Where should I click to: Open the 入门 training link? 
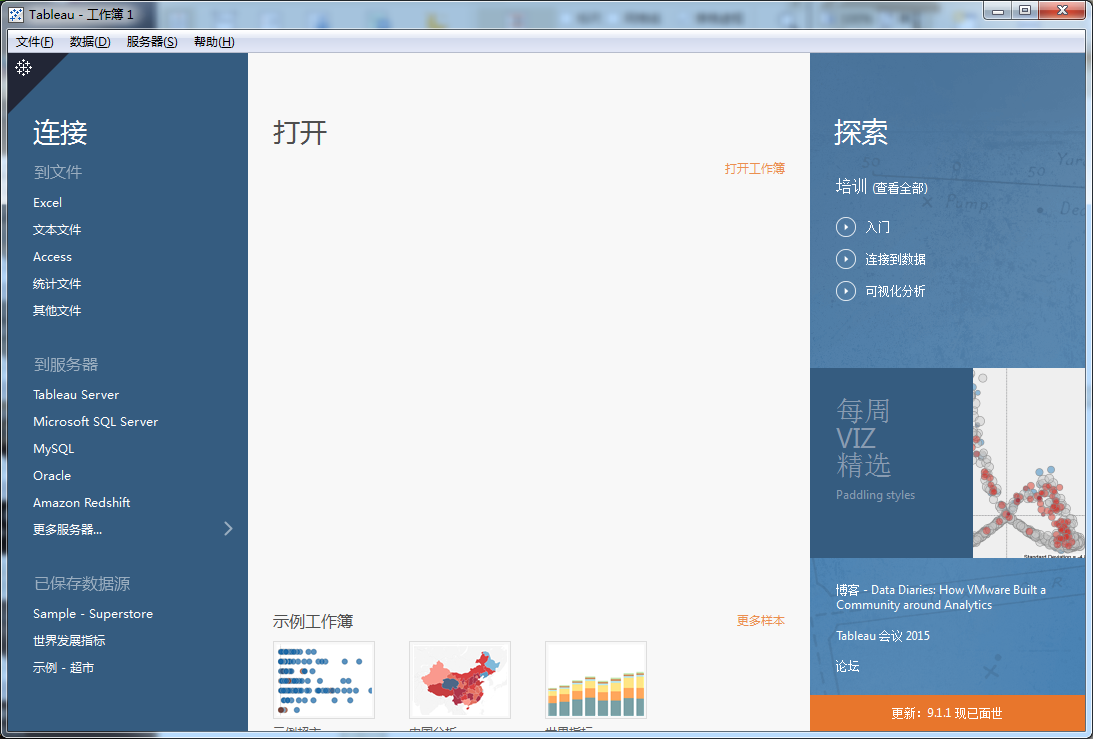878,227
